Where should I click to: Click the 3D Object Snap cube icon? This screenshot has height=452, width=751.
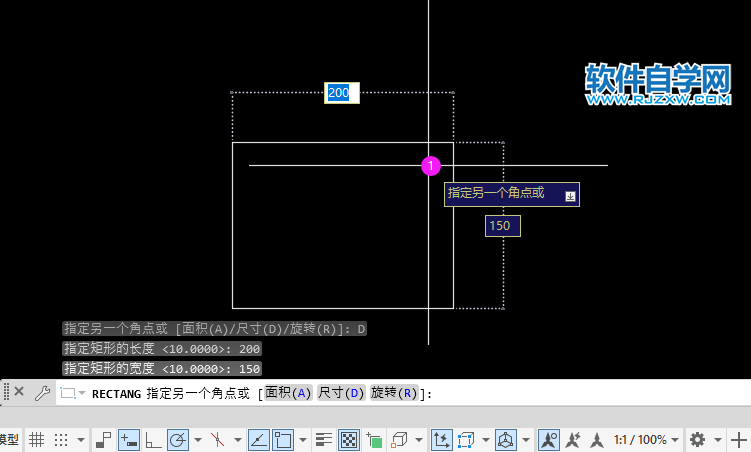point(399,440)
